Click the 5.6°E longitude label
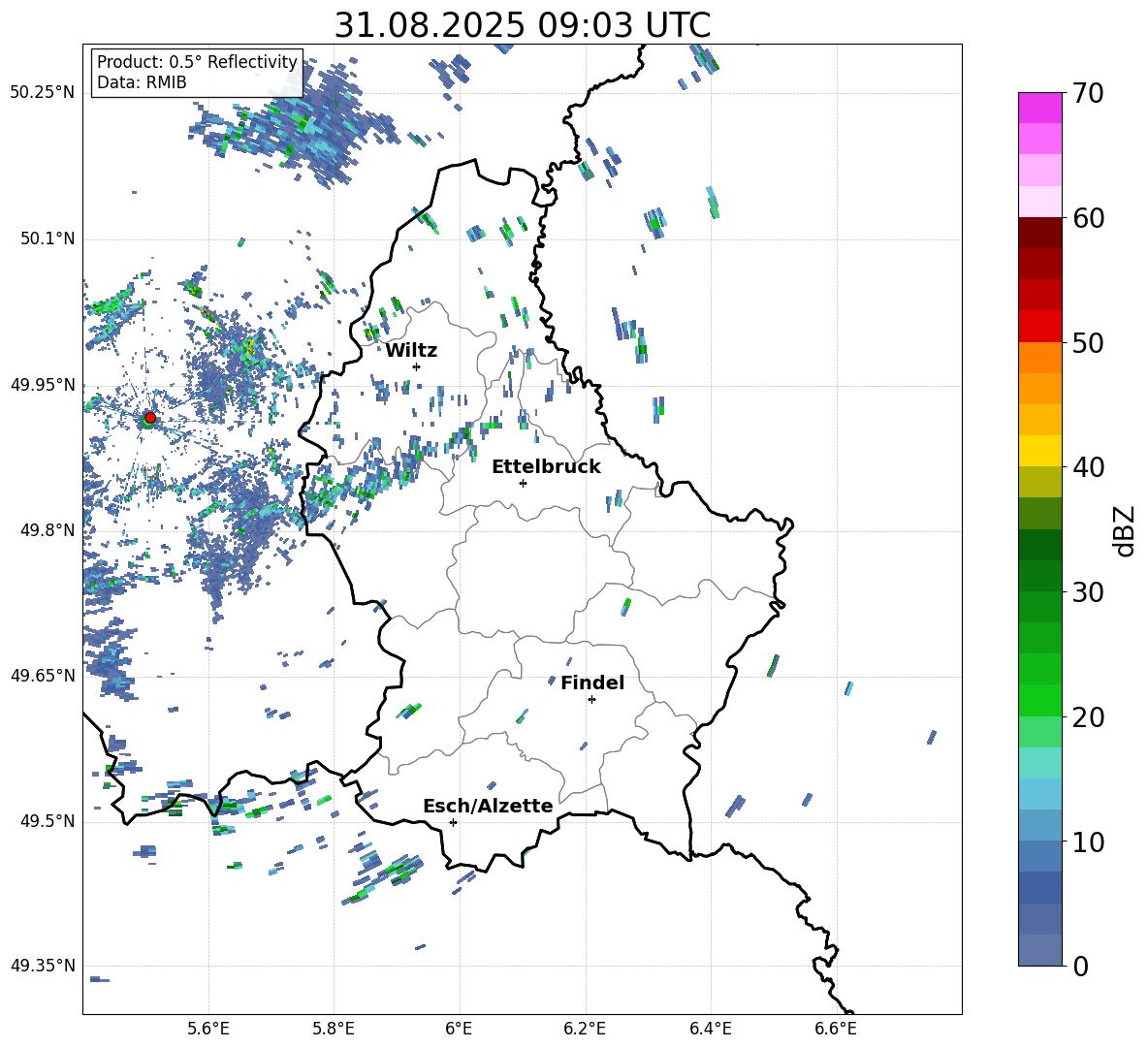Viewport: 1148px width, 1048px height. coord(208,1029)
